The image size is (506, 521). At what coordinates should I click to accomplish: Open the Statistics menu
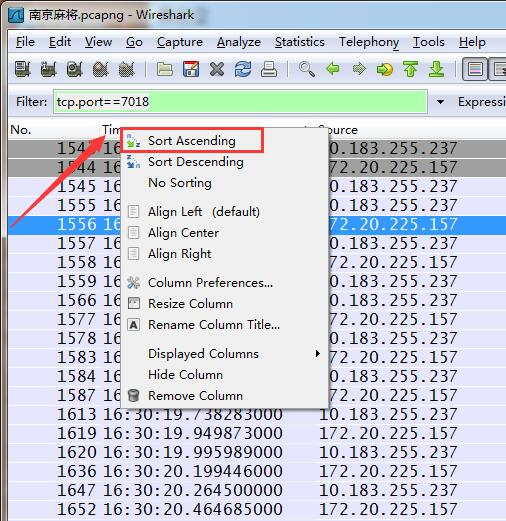click(x=300, y=42)
